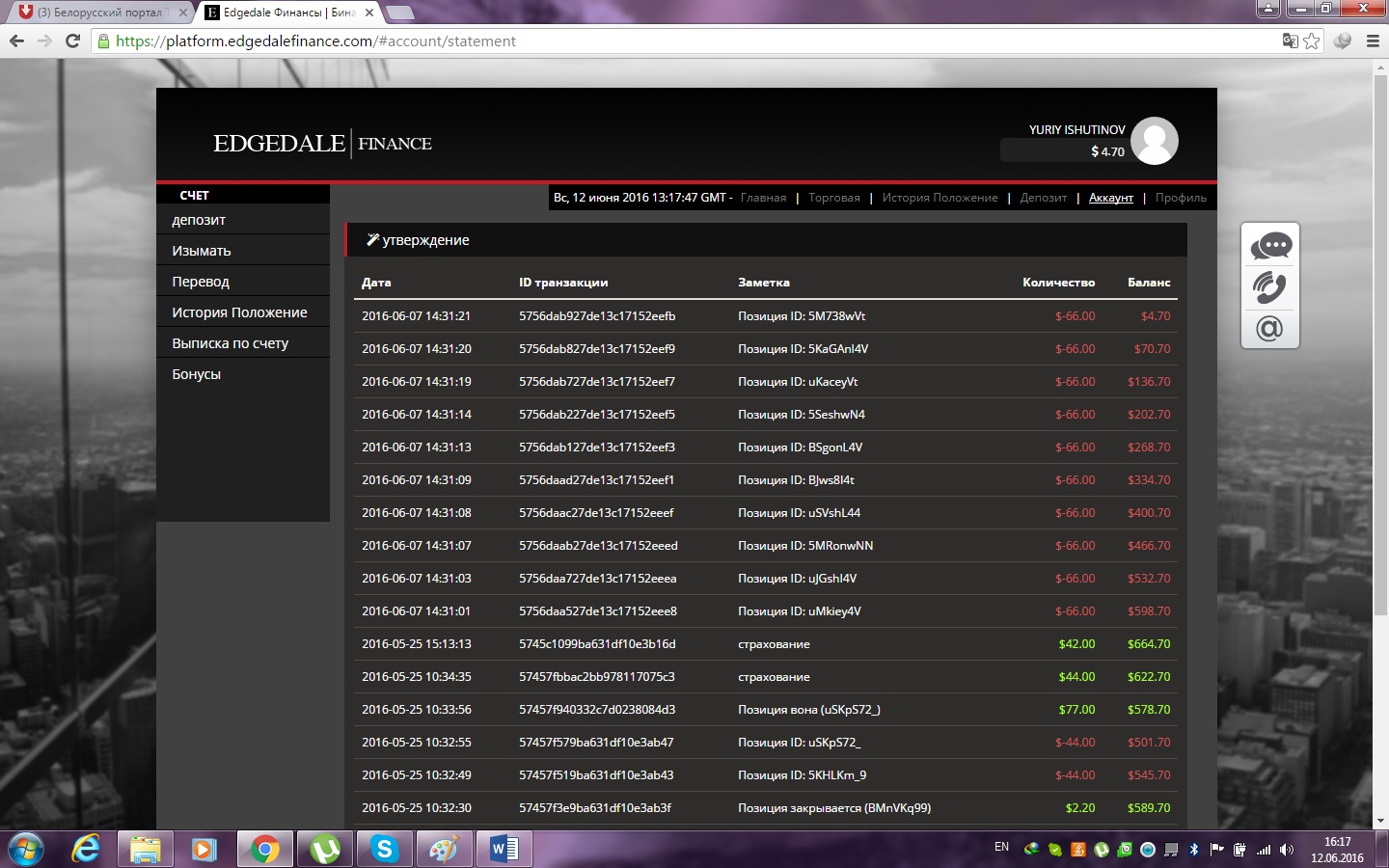Open the Профиль link in top navigation
This screenshot has height=868, width=1389.
pyautogui.click(x=1181, y=198)
